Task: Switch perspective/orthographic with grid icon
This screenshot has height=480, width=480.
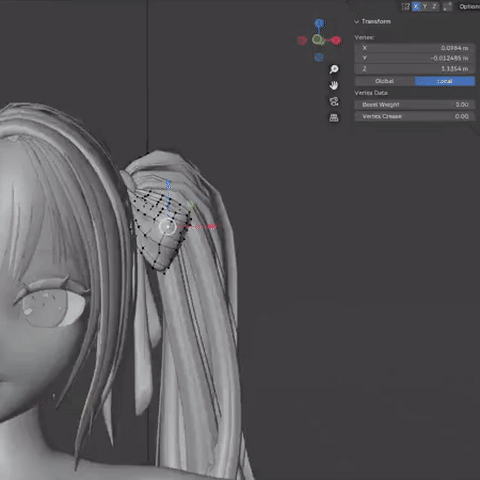Action: [x=334, y=117]
